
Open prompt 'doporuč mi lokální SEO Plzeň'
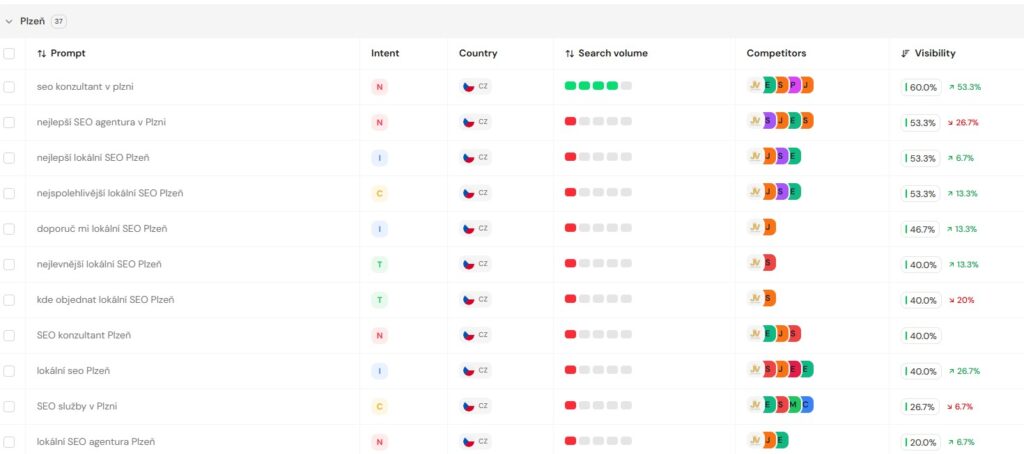pos(102,229)
